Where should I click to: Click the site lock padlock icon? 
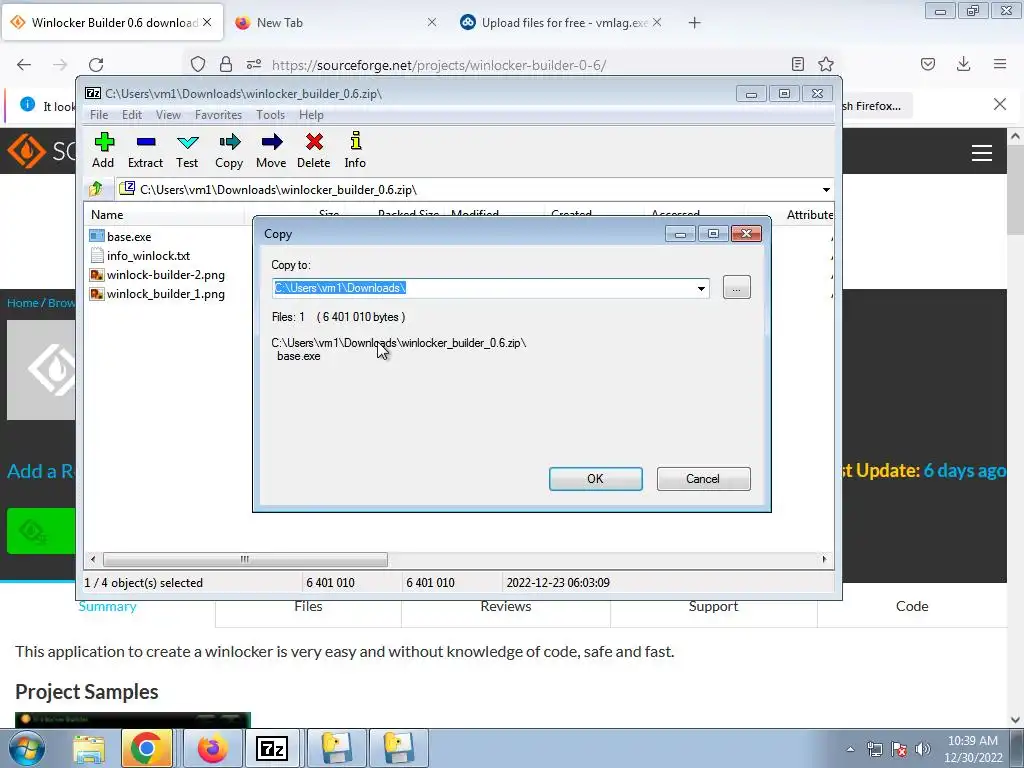tap(226, 64)
